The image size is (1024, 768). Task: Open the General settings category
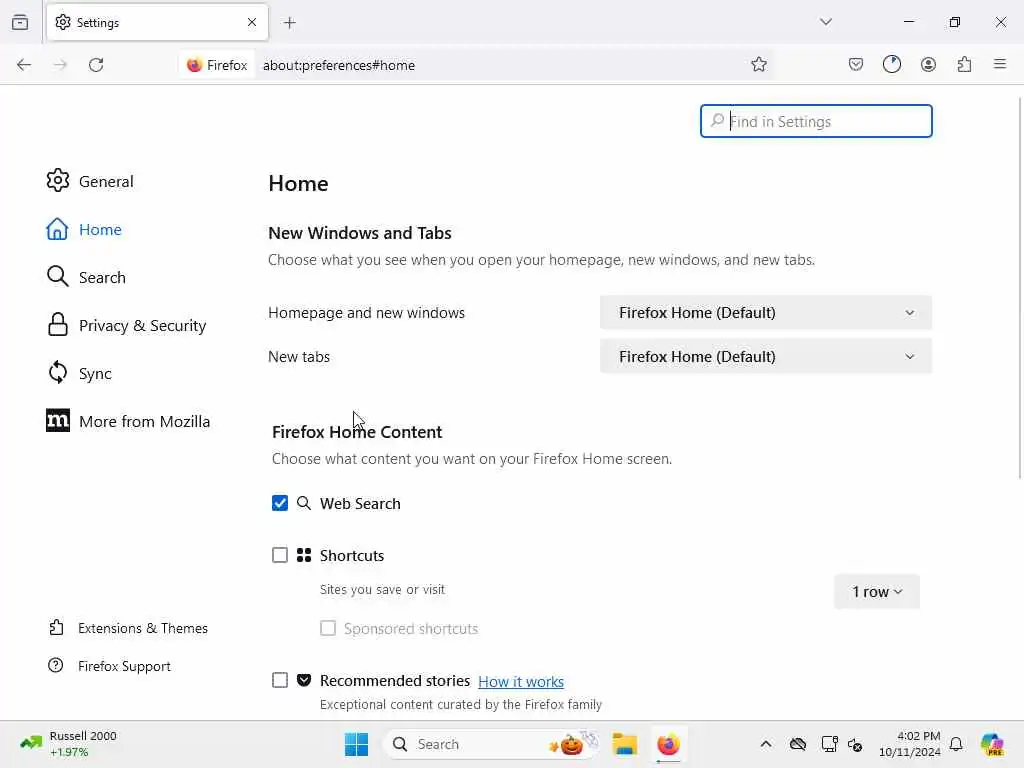[90, 181]
